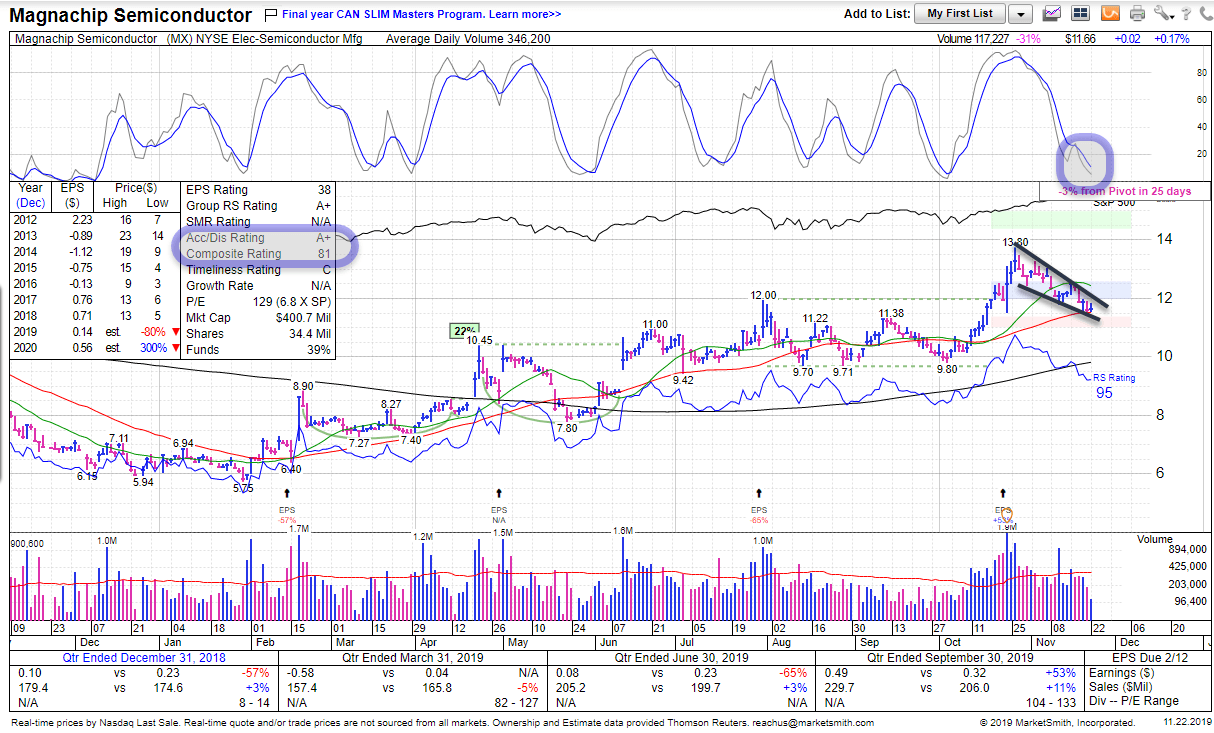Click the RS Rating 95 label
The width and height of the screenshot is (1214, 733).
1114,384
